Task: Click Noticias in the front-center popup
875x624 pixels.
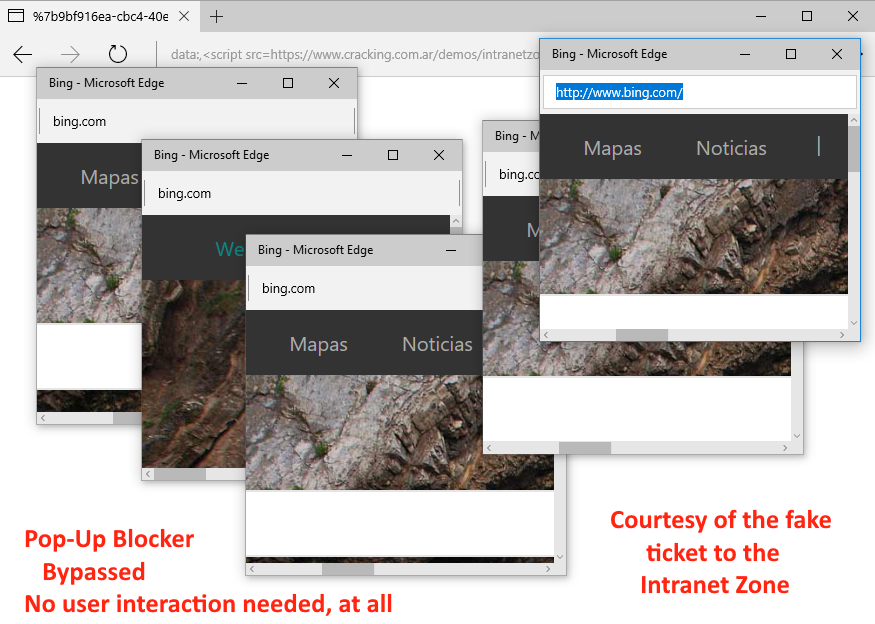Action: coord(437,344)
